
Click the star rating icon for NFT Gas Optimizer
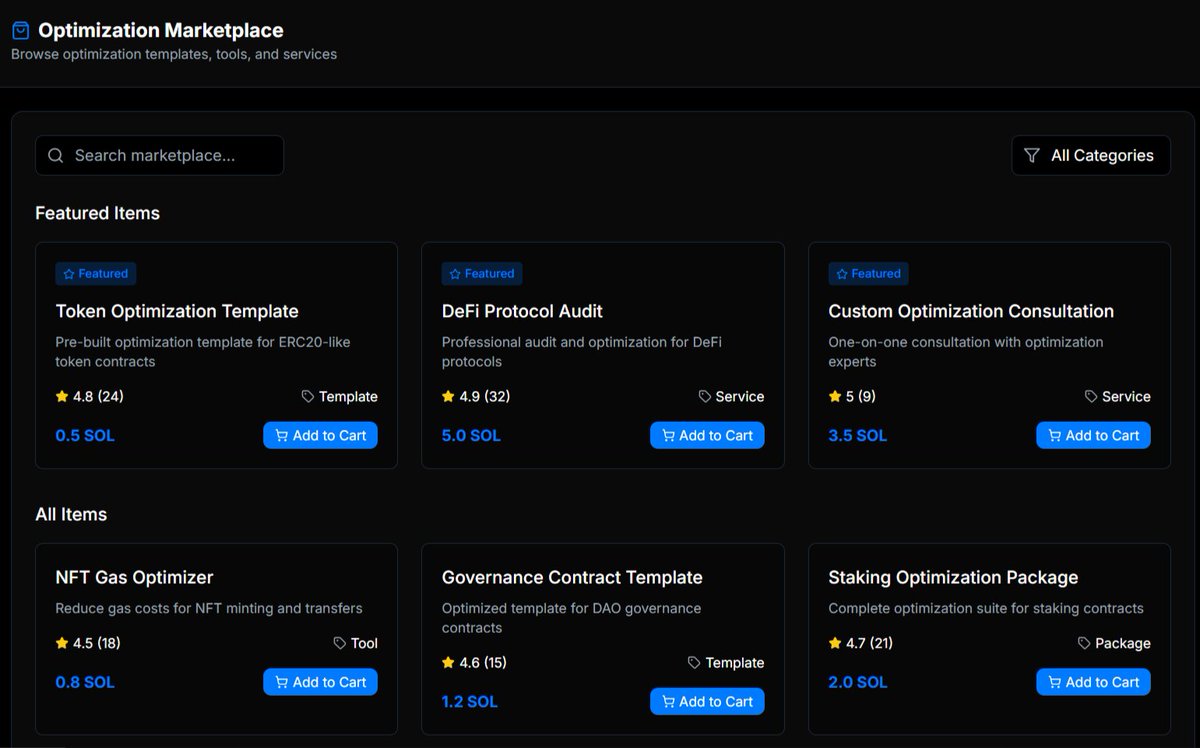(x=62, y=643)
